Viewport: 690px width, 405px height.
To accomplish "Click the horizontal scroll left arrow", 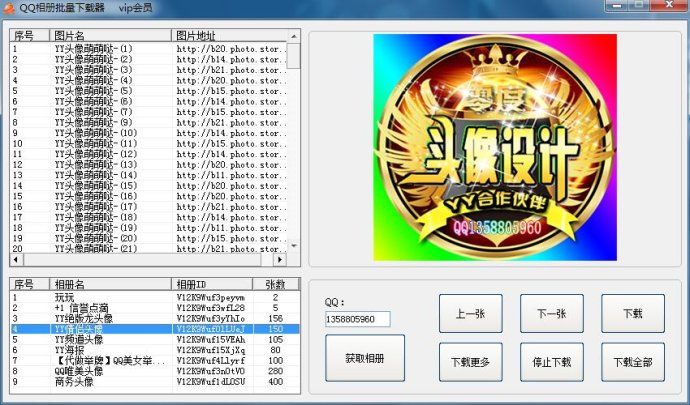I will coord(16,260).
